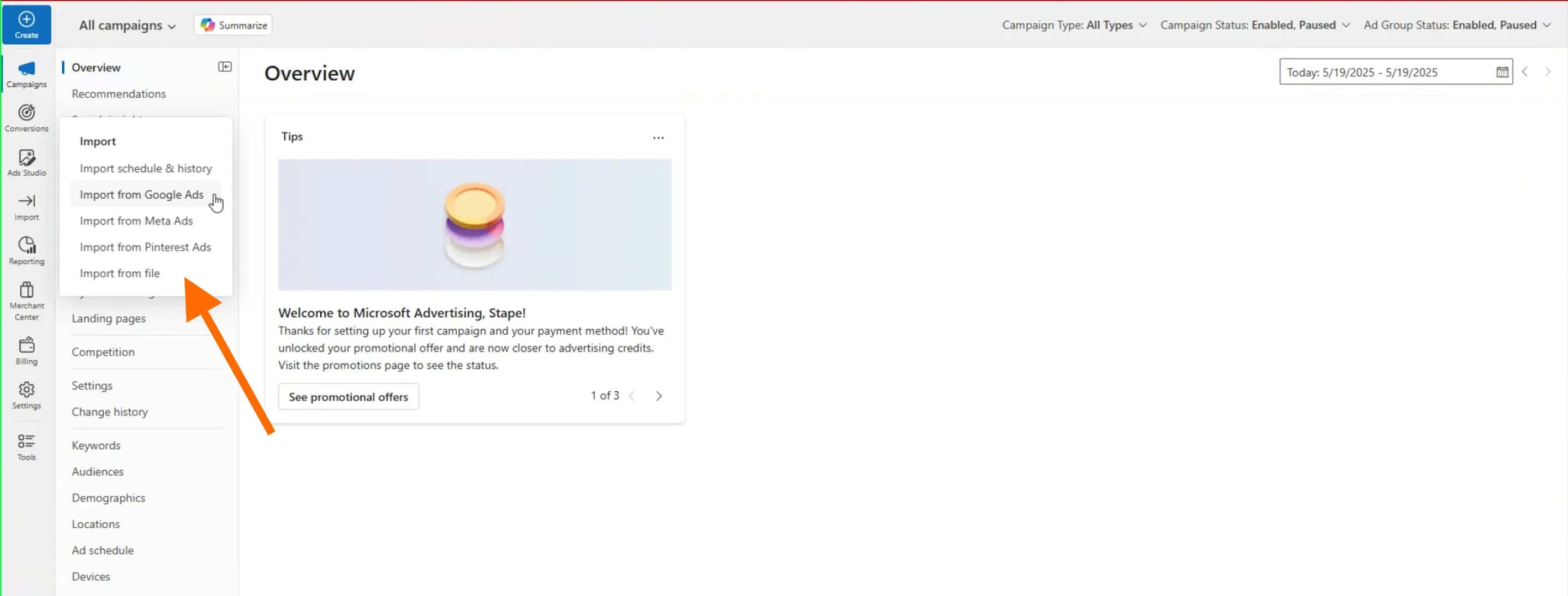Viewport: 1568px width, 596px height.
Task: Click the Create plus icon
Action: pyautogui.click(x=26, y=20)
